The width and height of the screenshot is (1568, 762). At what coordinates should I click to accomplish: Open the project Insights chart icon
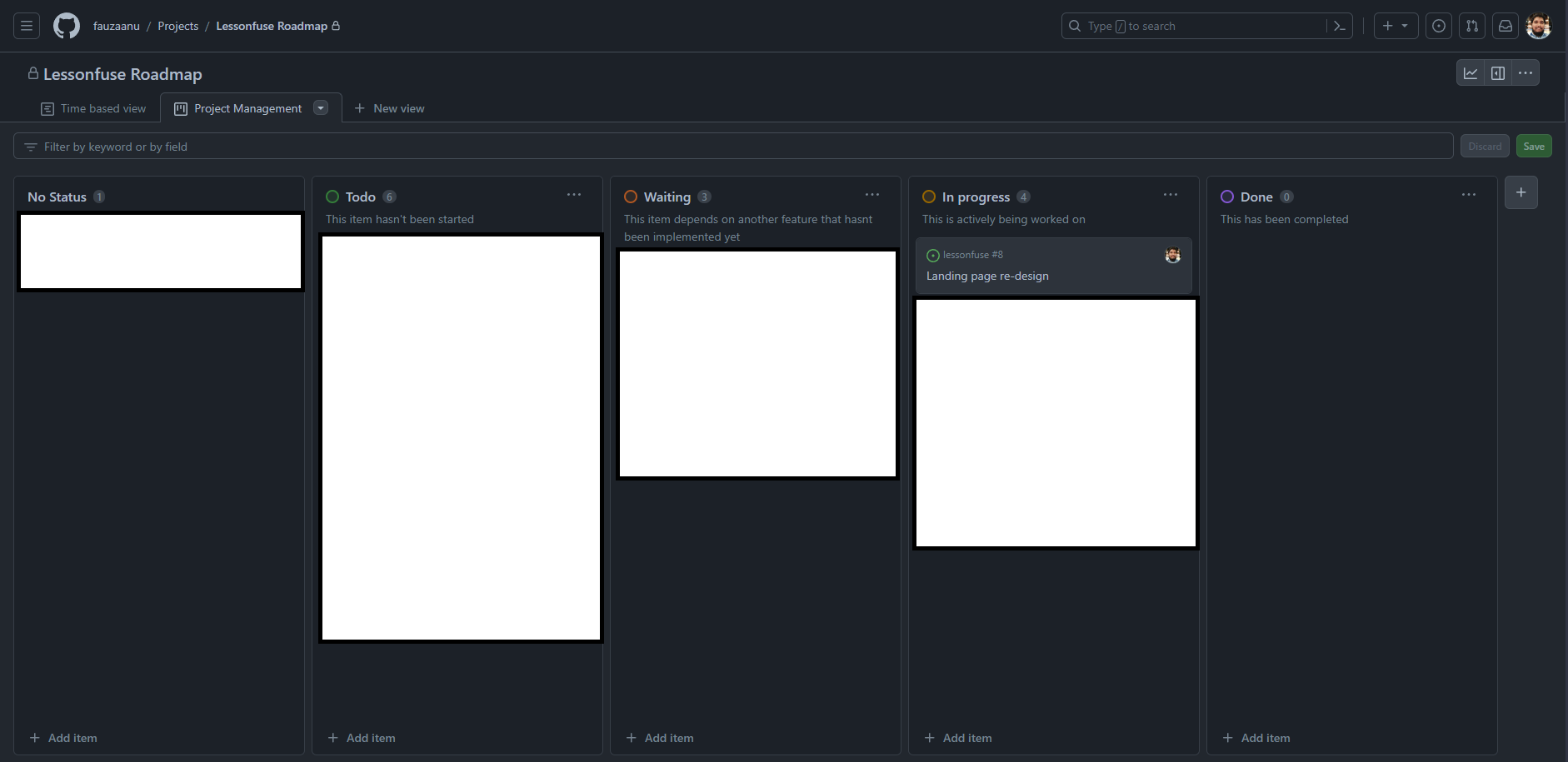pyautogui.click(x=1471, y=73)
